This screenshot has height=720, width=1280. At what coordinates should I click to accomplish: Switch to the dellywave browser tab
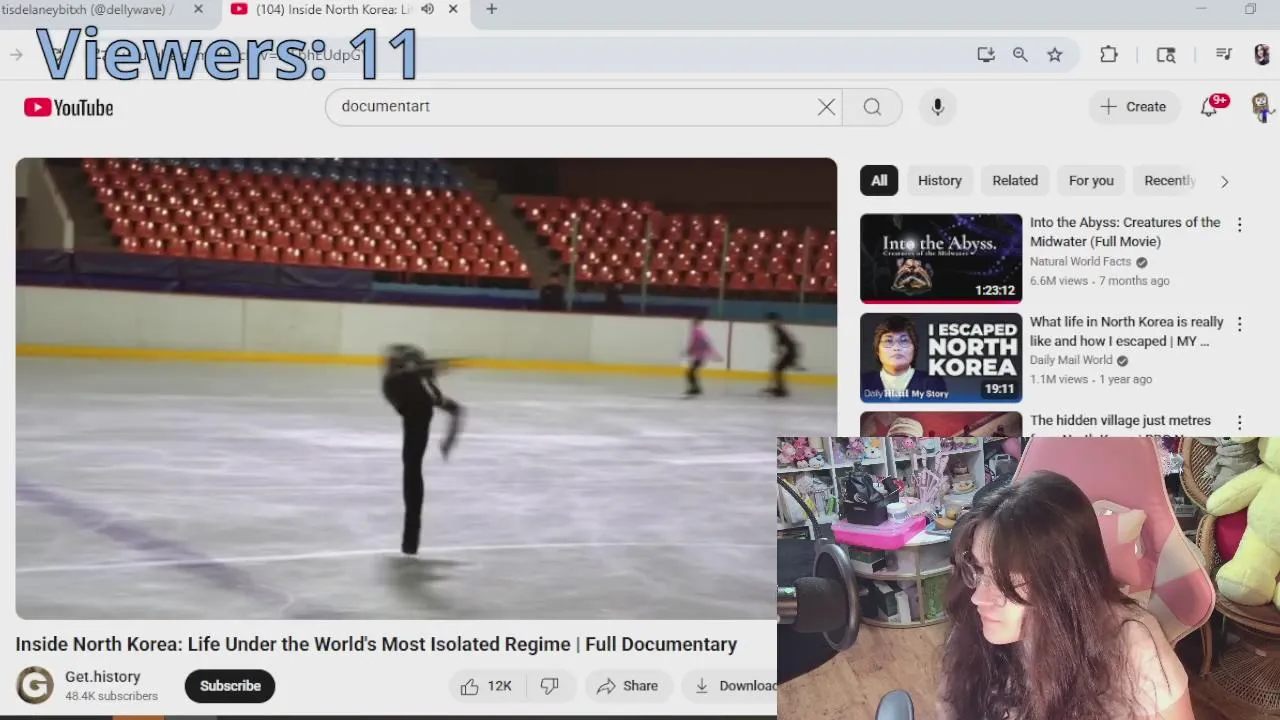[88, 9]
